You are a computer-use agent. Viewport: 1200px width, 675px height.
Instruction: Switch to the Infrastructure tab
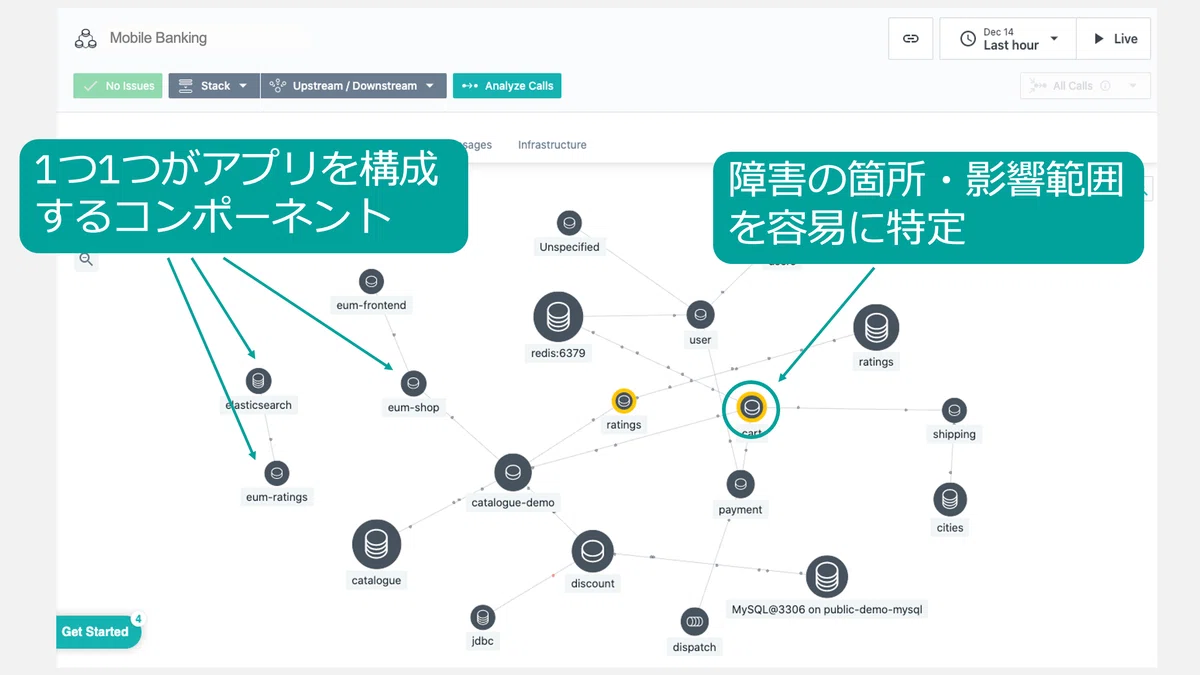(552, 145)
